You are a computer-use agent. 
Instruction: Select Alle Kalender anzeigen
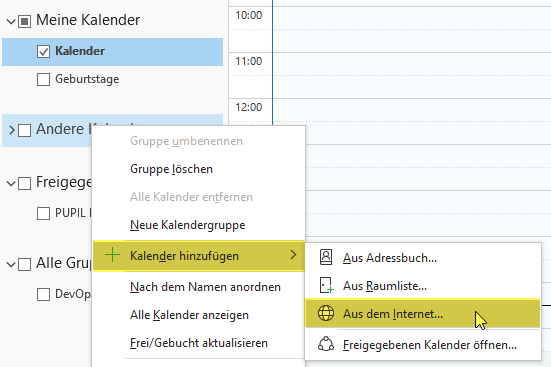pyautogui.click(x=199, y=315)
